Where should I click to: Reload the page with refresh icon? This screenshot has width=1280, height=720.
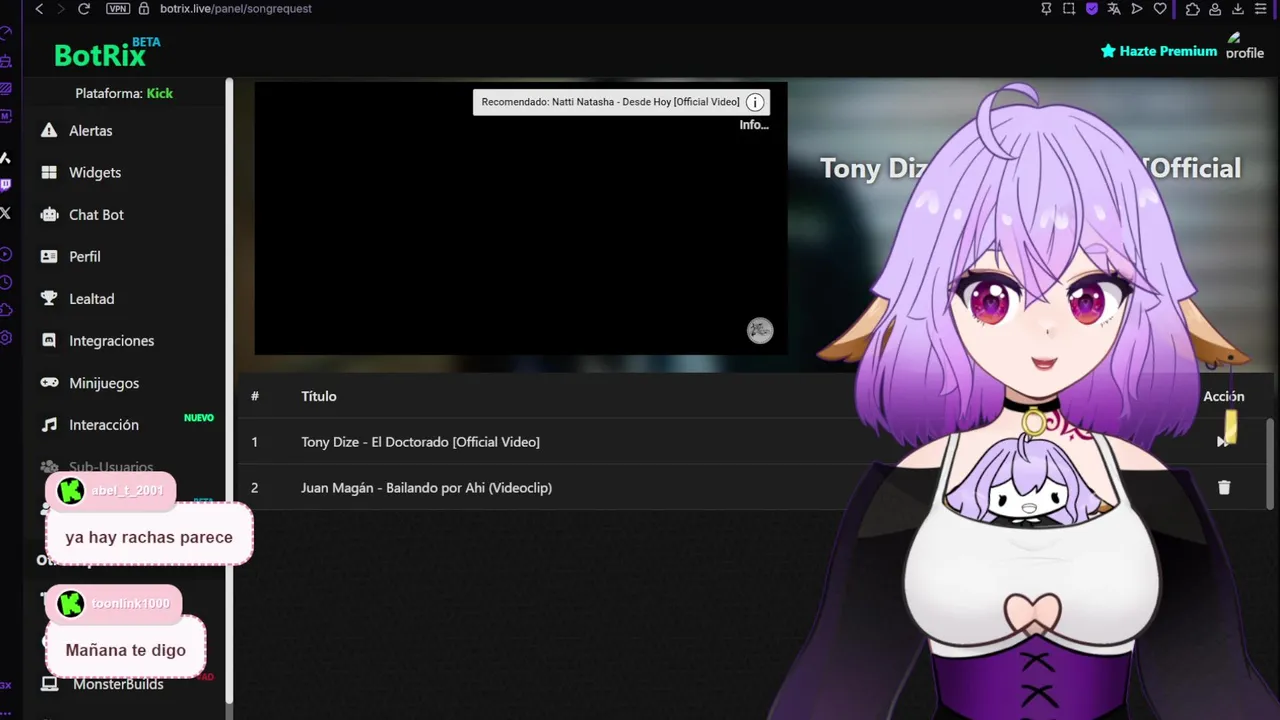coord(84,9)
